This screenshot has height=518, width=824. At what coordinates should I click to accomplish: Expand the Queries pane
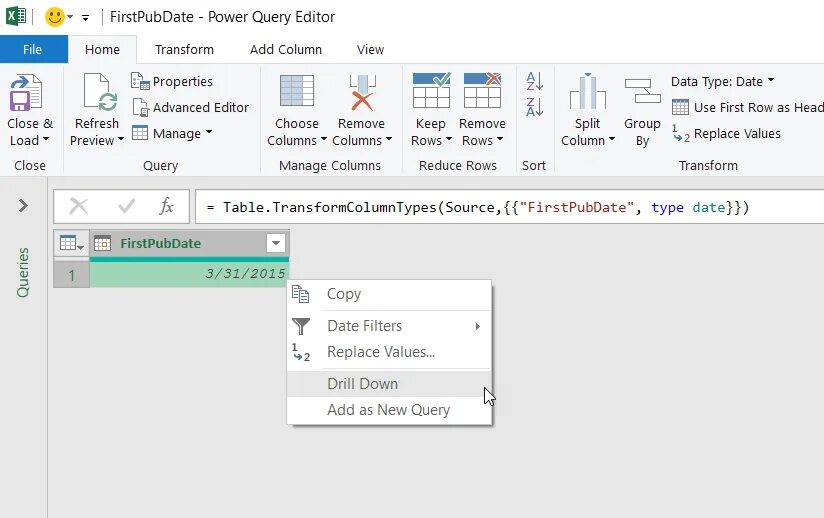[x=23, y=205]
